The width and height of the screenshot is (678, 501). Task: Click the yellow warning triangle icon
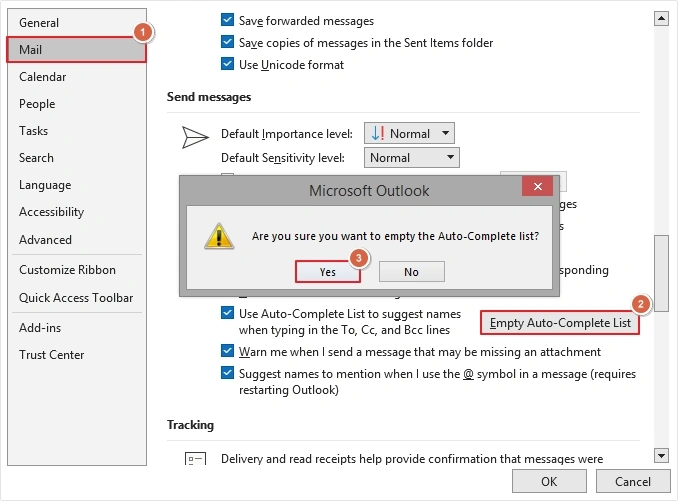point(219,236)
